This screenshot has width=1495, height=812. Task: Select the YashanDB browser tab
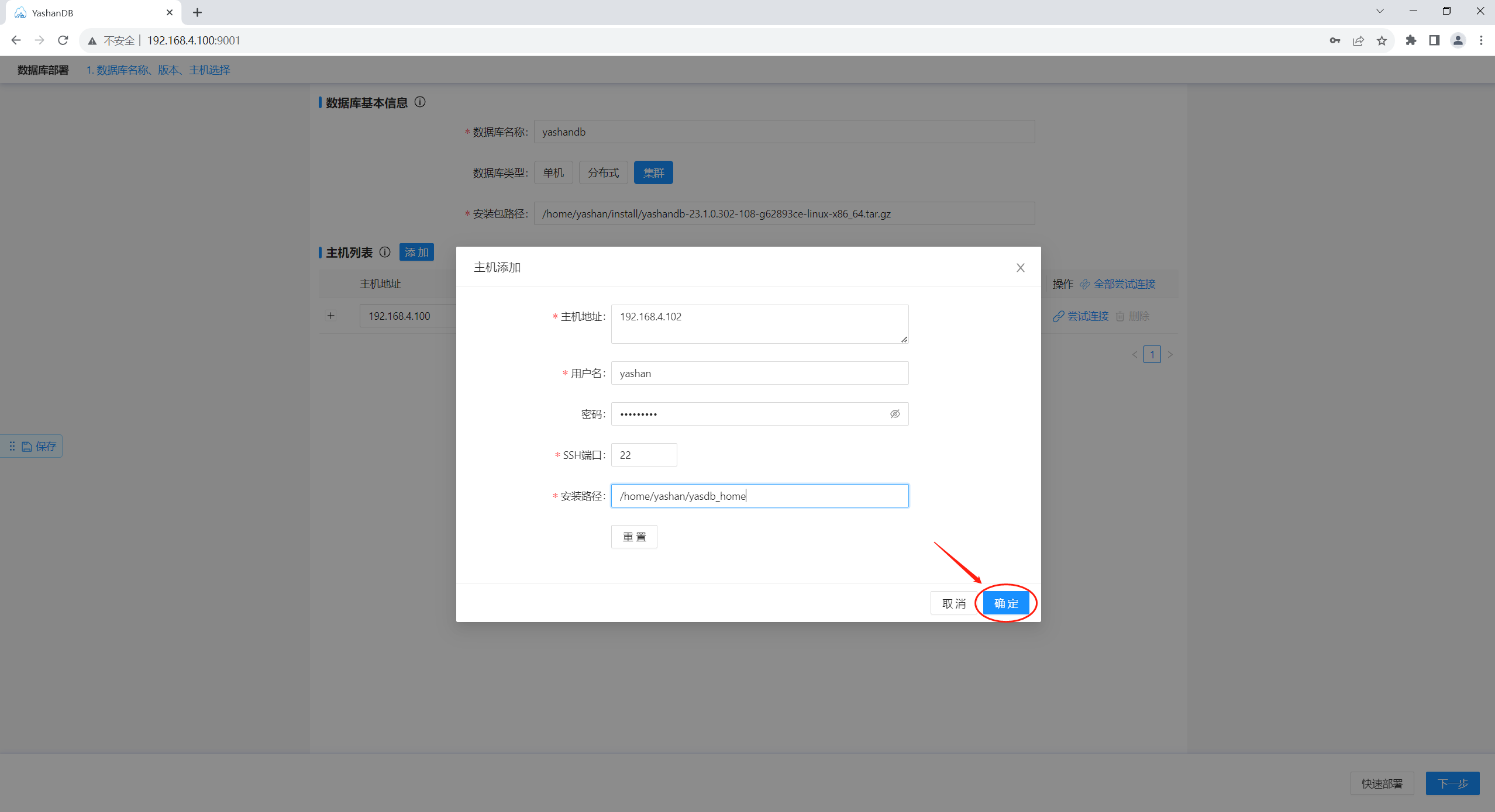click(x=94, y=12)
